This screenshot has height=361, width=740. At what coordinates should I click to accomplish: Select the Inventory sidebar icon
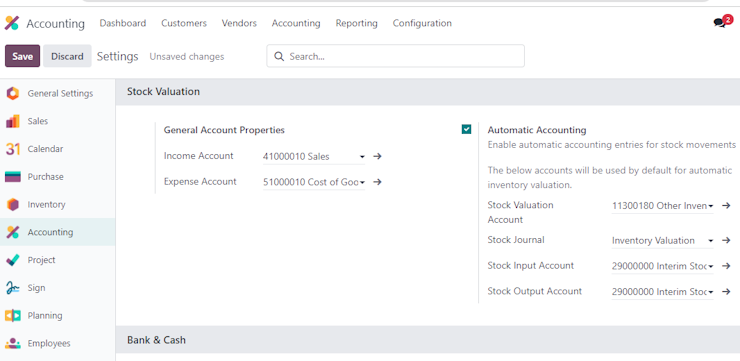click(x=13, y=204)
